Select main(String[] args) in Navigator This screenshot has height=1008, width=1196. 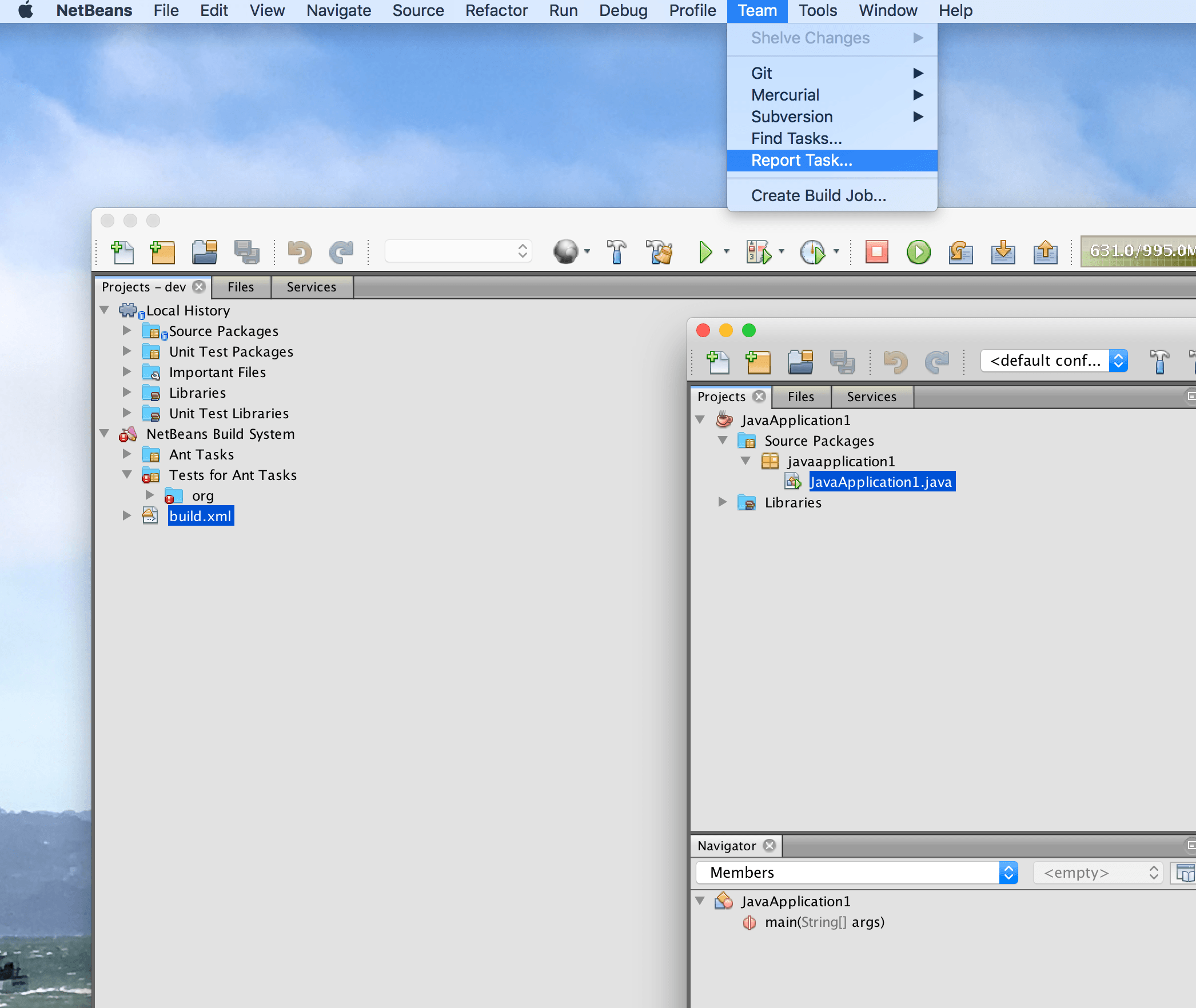tap(824, 922)
